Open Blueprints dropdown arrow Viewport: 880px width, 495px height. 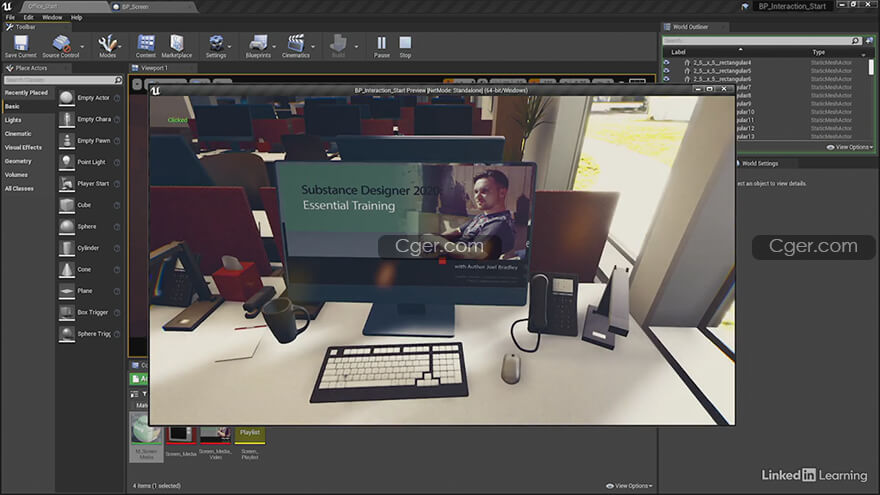[274, 47]
